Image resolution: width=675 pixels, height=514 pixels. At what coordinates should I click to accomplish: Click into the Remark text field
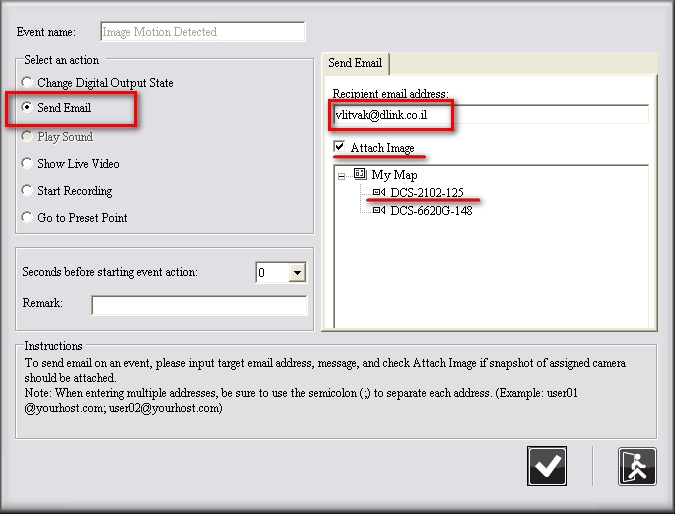tap(199, 304)
